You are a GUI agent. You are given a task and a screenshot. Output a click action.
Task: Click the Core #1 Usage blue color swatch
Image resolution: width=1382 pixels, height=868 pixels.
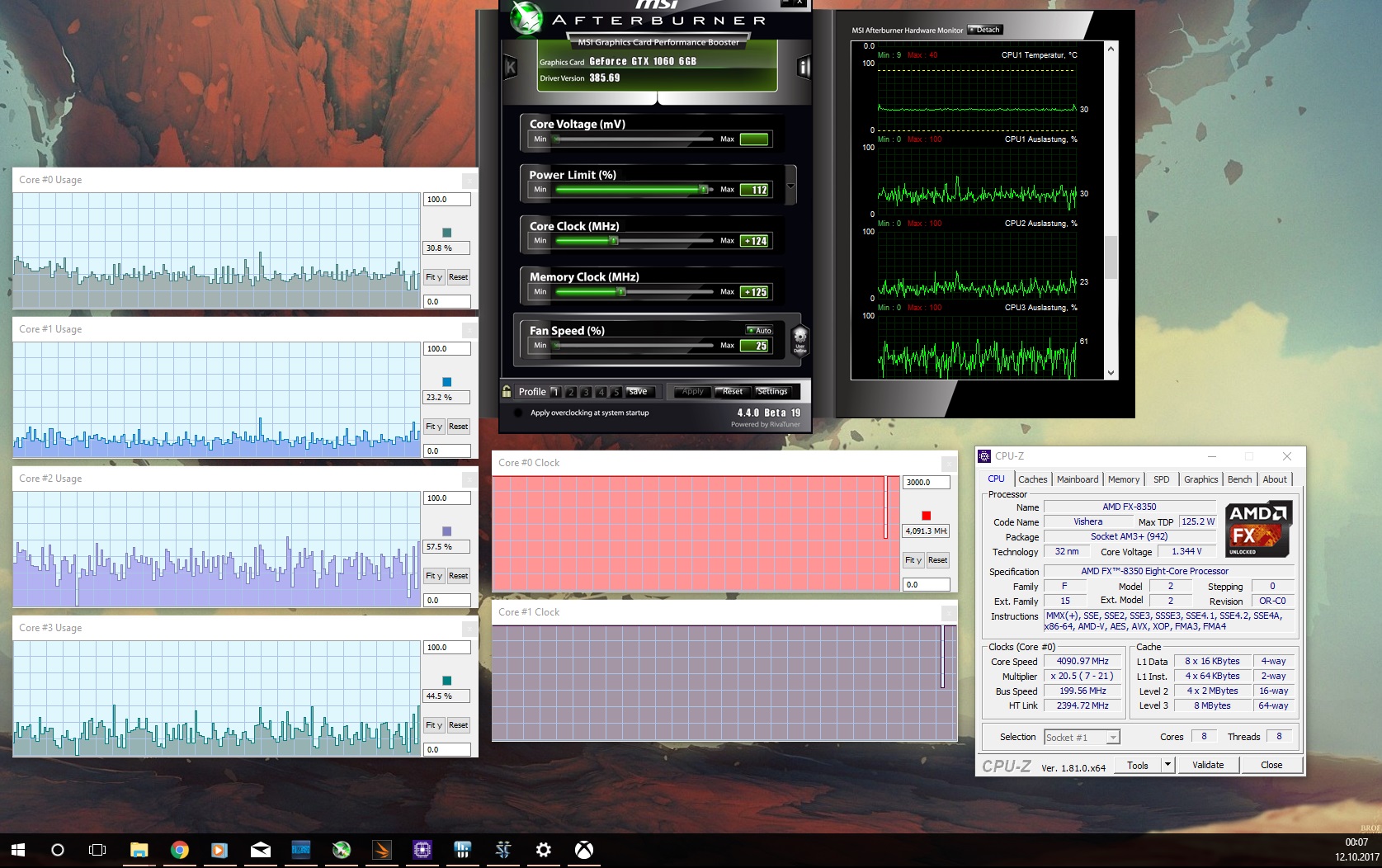(446, 382)
